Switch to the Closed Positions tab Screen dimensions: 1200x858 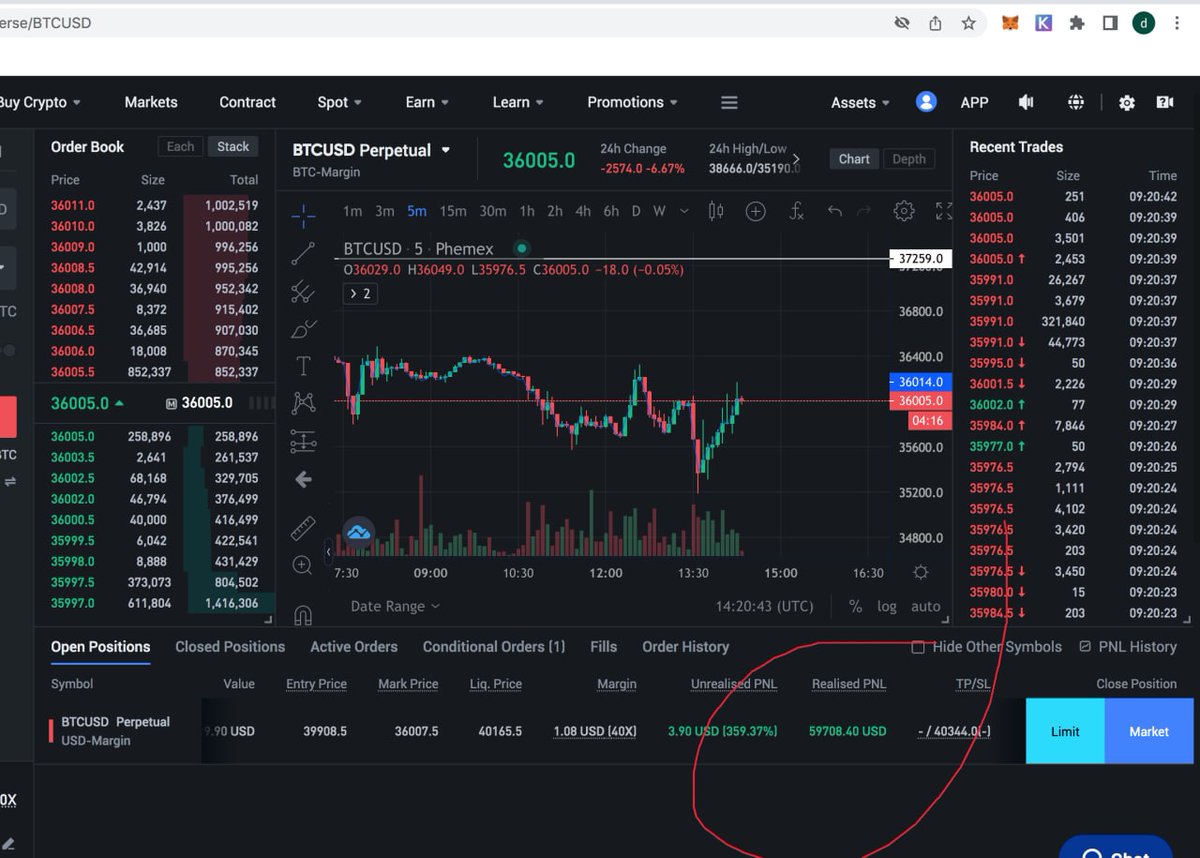(x=230, y=647)
